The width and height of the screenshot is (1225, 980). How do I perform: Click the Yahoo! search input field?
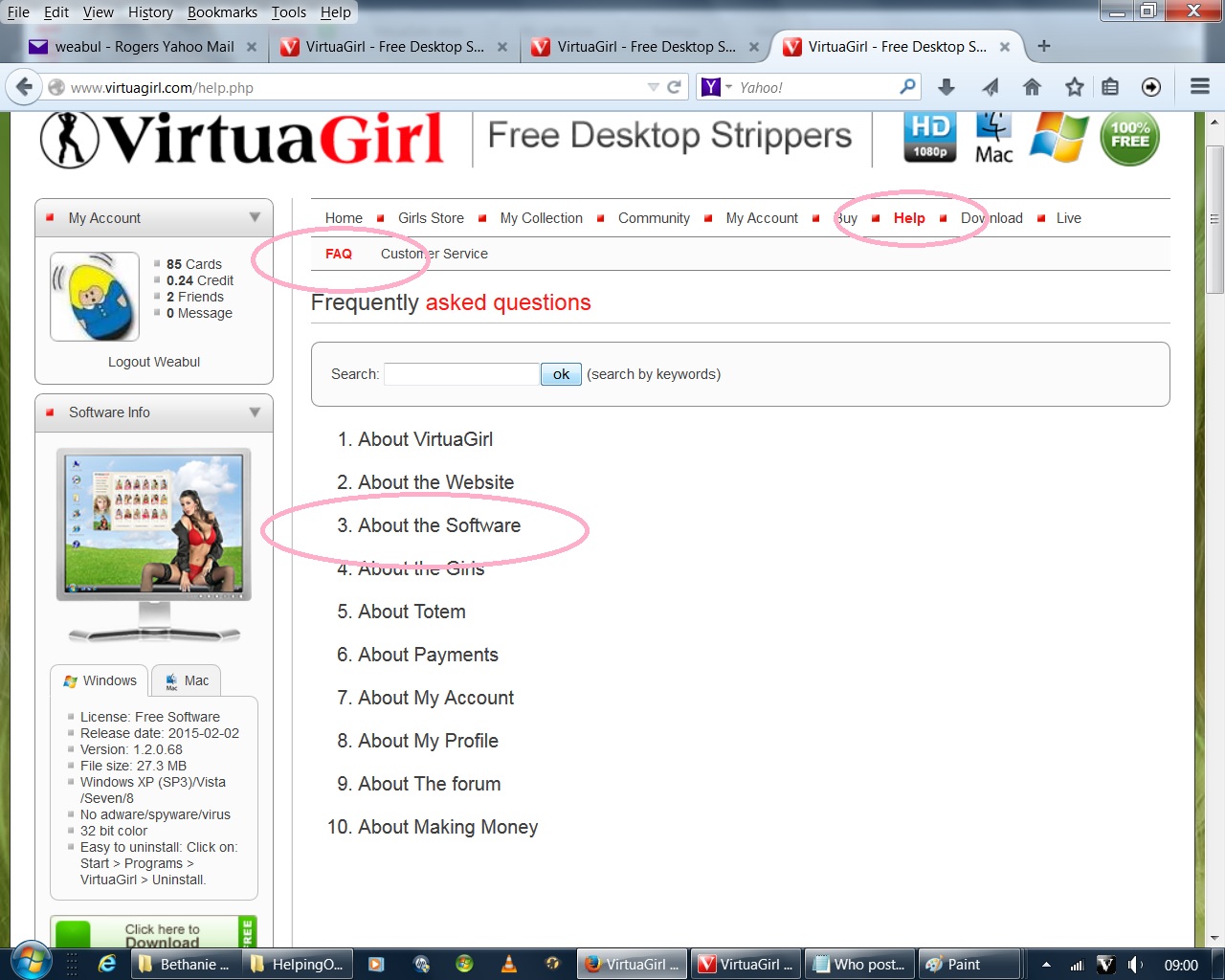(x=815, y=87)
